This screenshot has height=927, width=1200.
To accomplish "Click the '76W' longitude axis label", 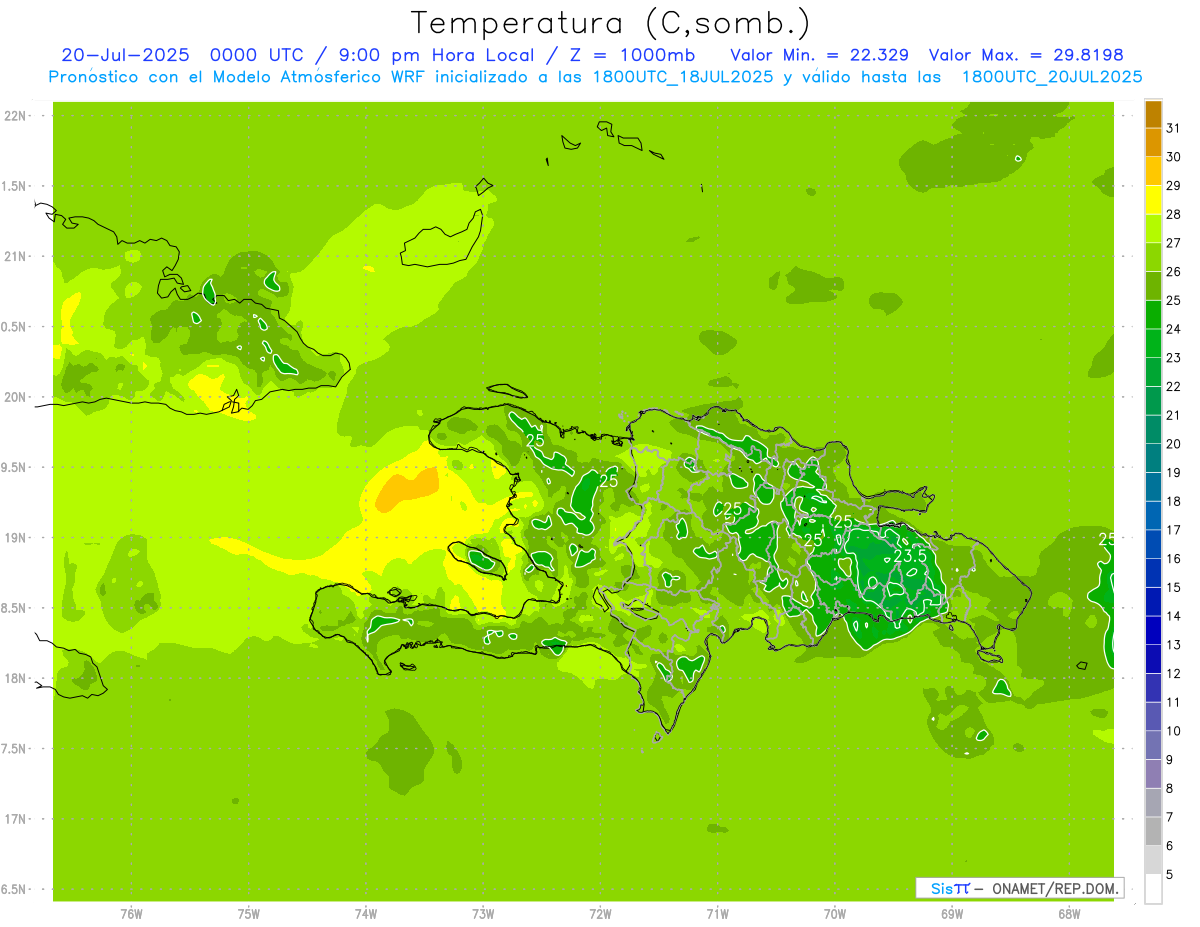I will pos(131,914).
